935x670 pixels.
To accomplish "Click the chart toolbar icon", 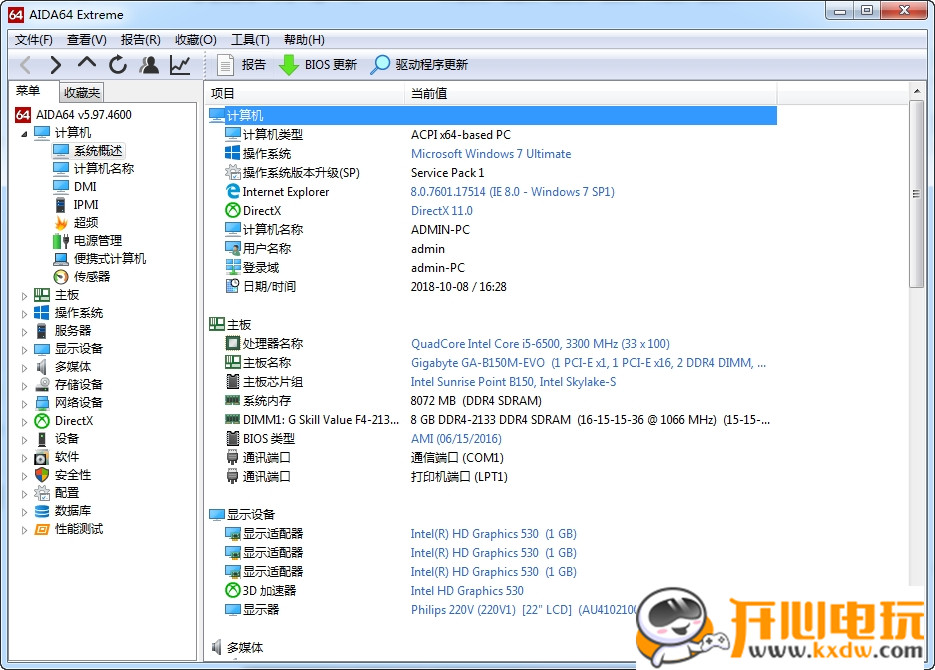I will [179, 64].
